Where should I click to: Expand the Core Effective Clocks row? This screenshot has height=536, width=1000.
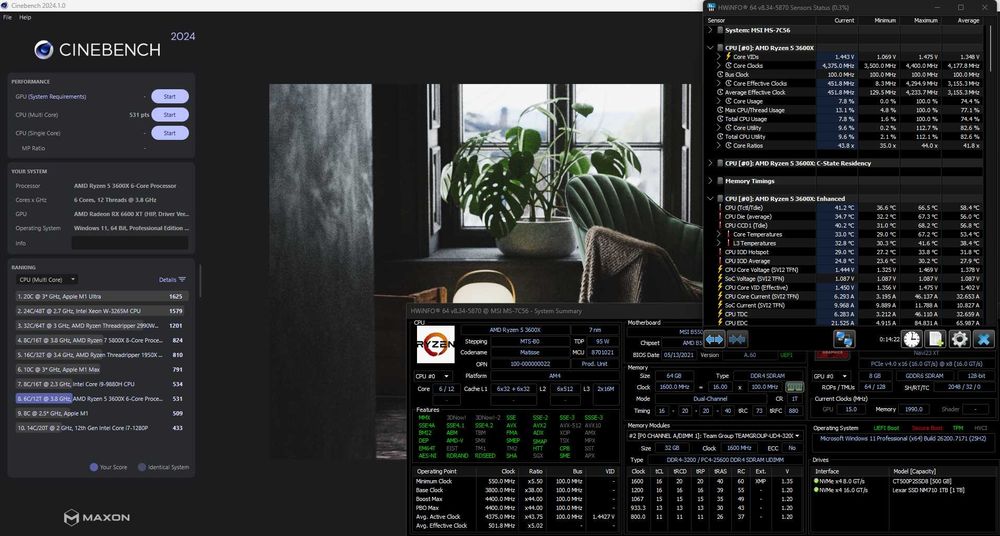click(x=719, y=84)
